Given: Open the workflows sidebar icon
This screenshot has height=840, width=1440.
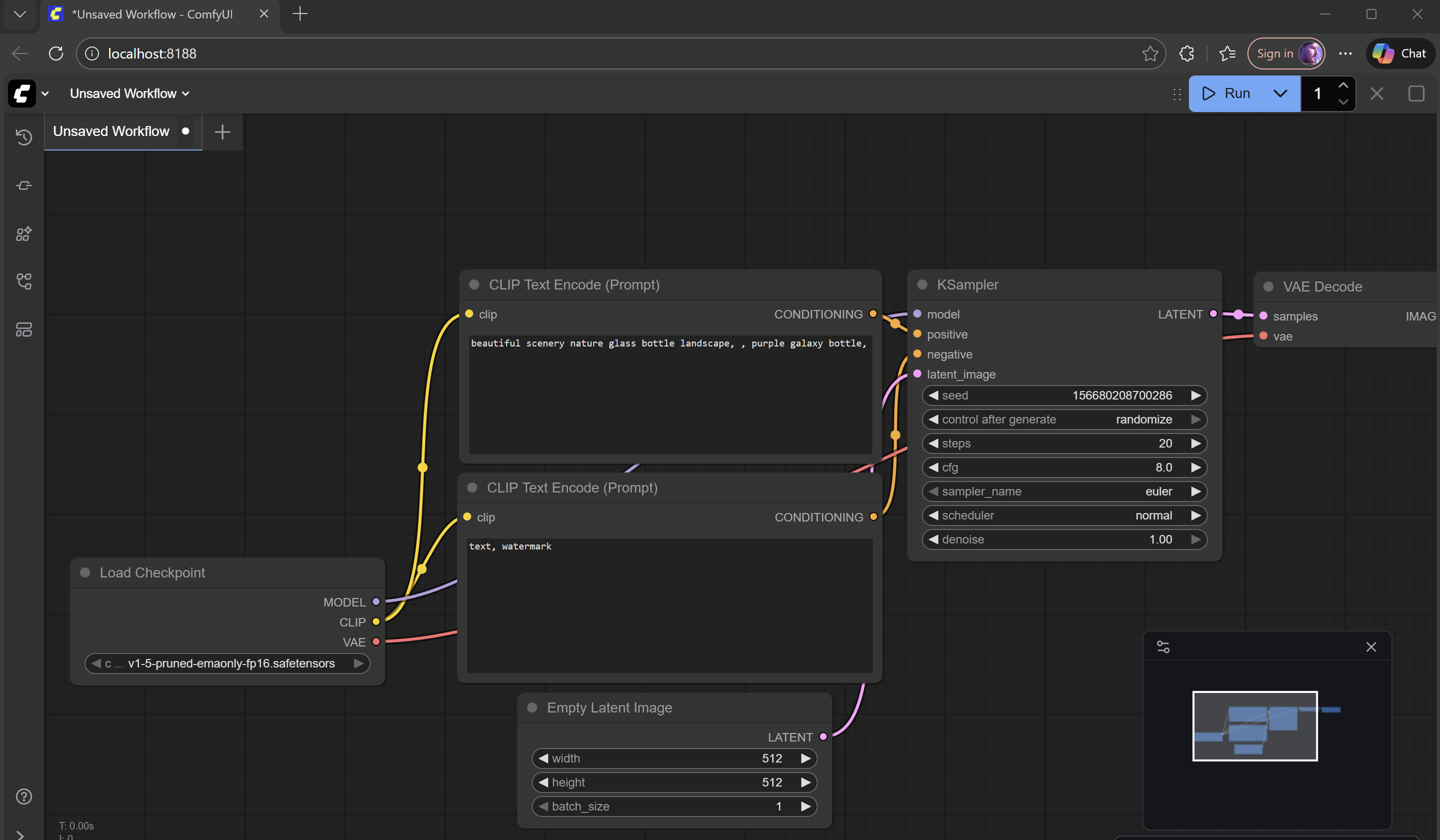Looking at the screenshot, I should [24, 281].
